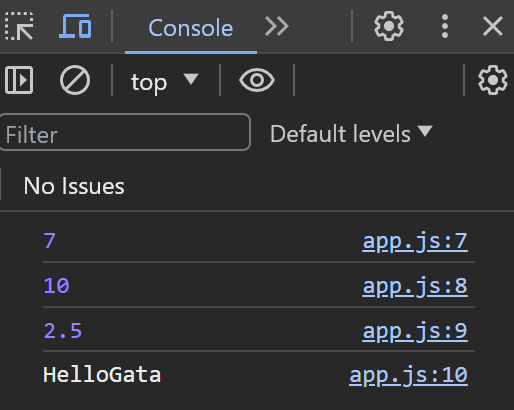Activate the inspect element selector tool
The image size is (514, 410).
[x=19, y=26]
